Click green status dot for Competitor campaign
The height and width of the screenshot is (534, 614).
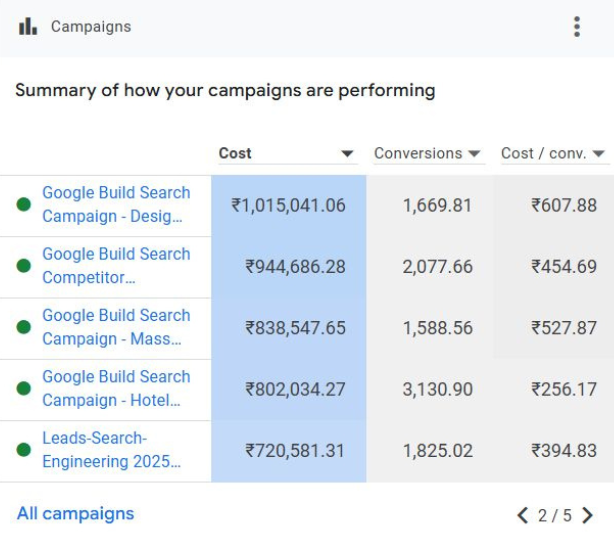coord(24,266)
